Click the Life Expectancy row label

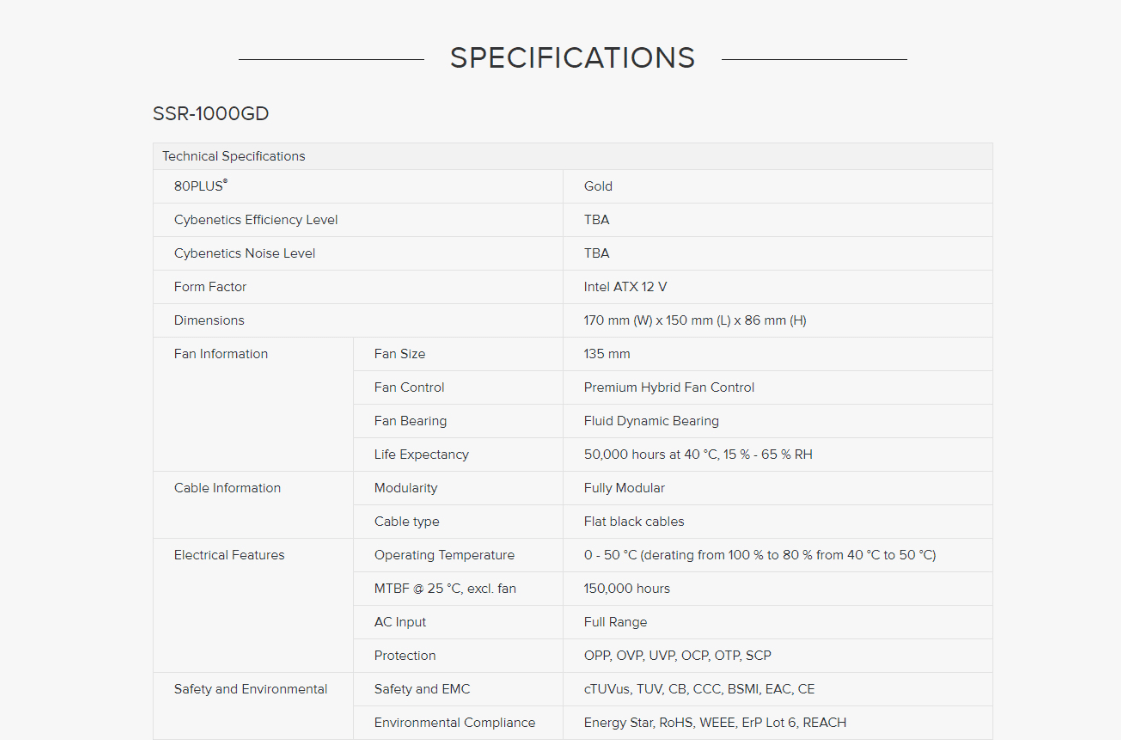coord(421,454)
